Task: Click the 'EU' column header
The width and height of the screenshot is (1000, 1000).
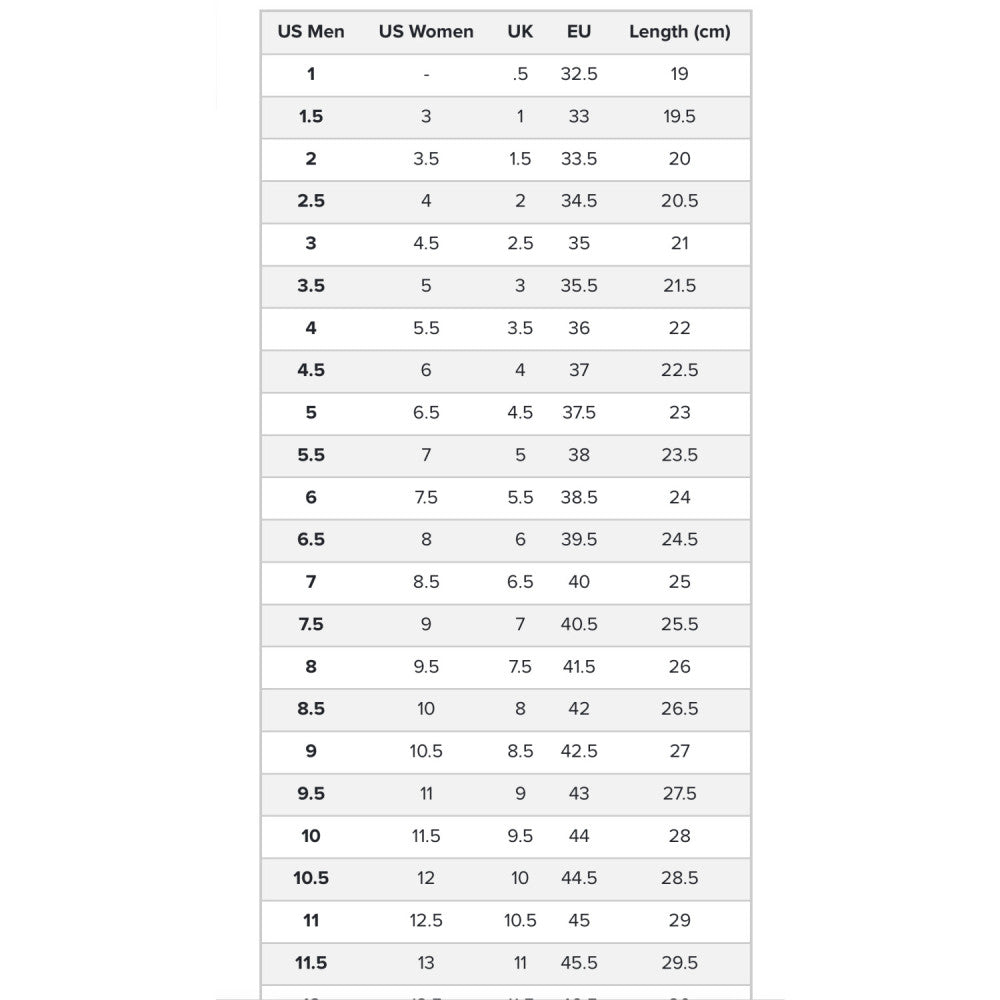Action: (x=579, y=32)
